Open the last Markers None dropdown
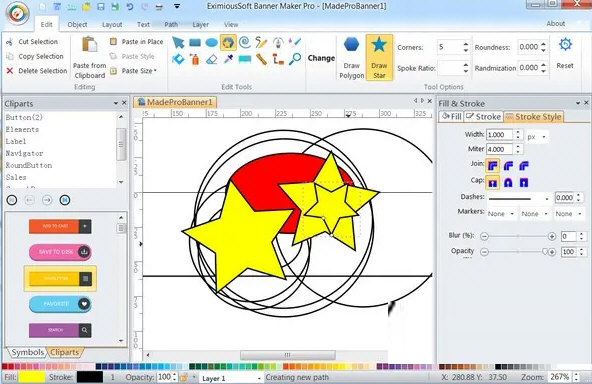 tap(568, 214)
